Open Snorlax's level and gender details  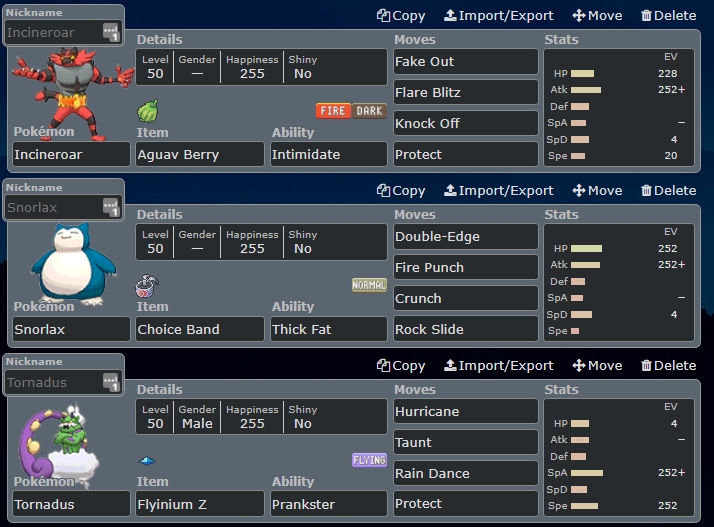261,242
